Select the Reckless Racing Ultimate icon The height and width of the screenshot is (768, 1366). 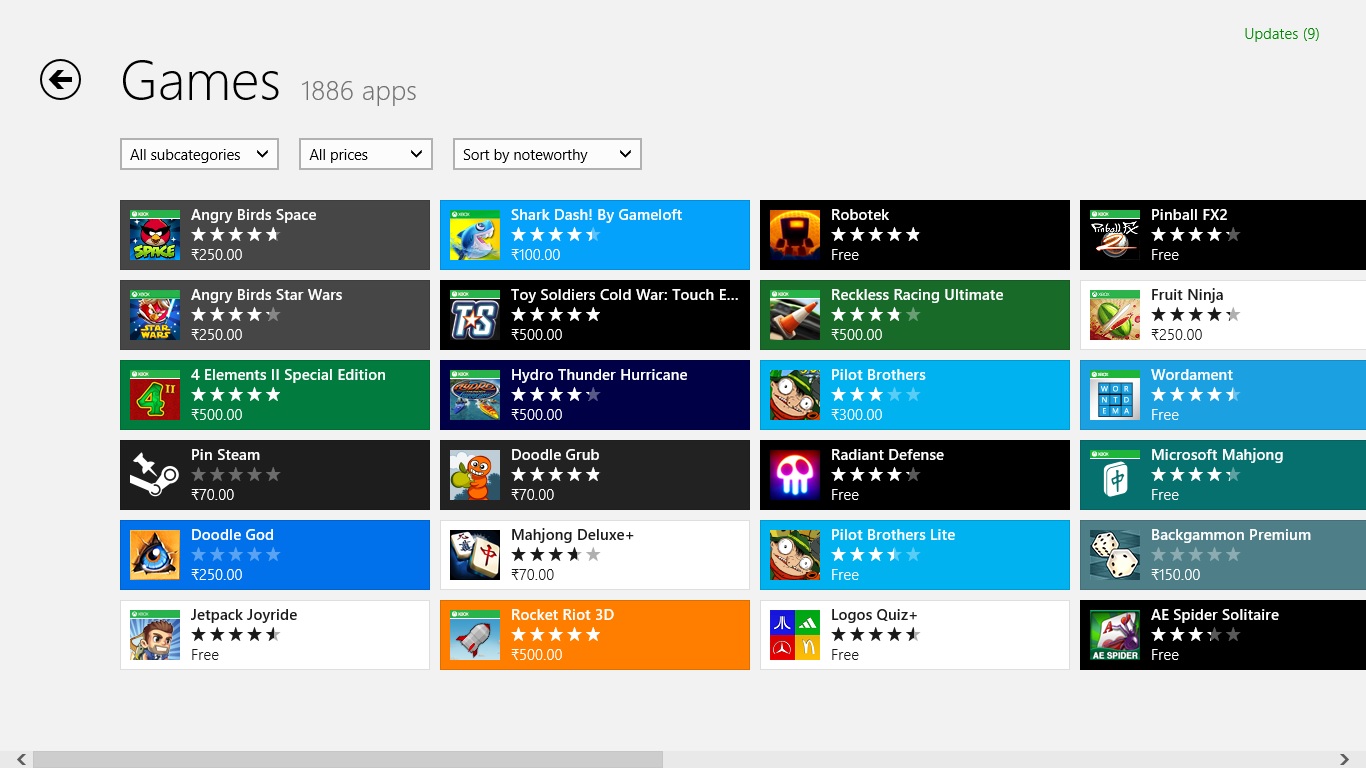(795, 315)
